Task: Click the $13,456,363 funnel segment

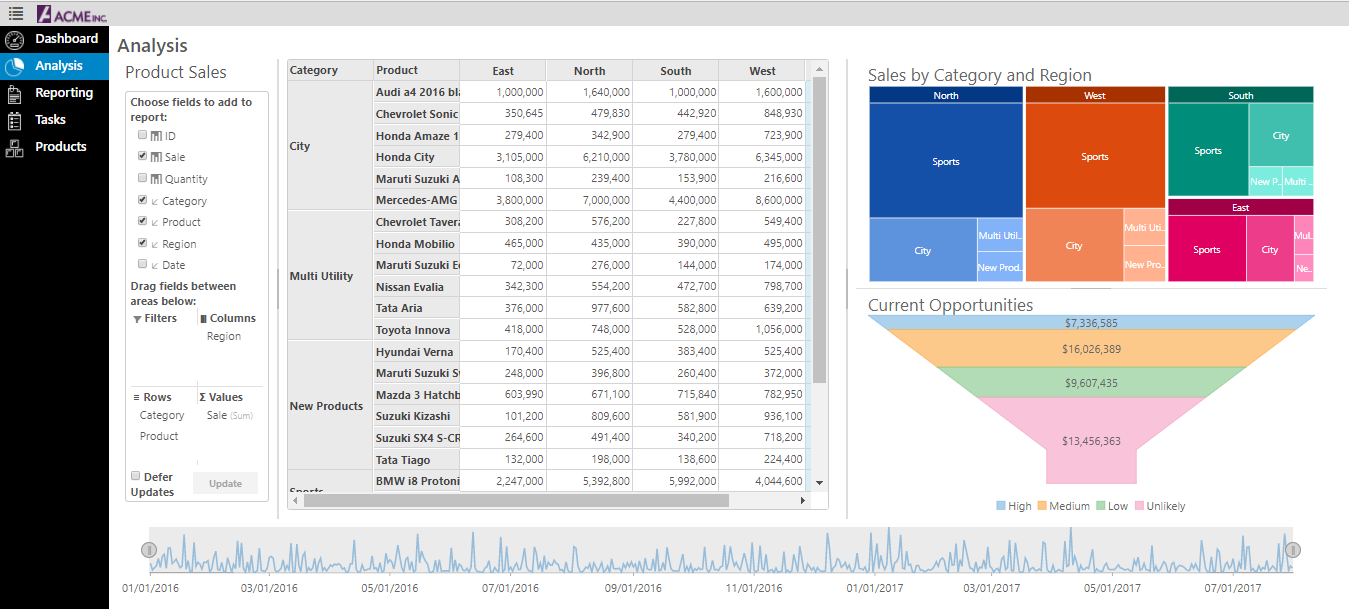Action: (1091, 441)
